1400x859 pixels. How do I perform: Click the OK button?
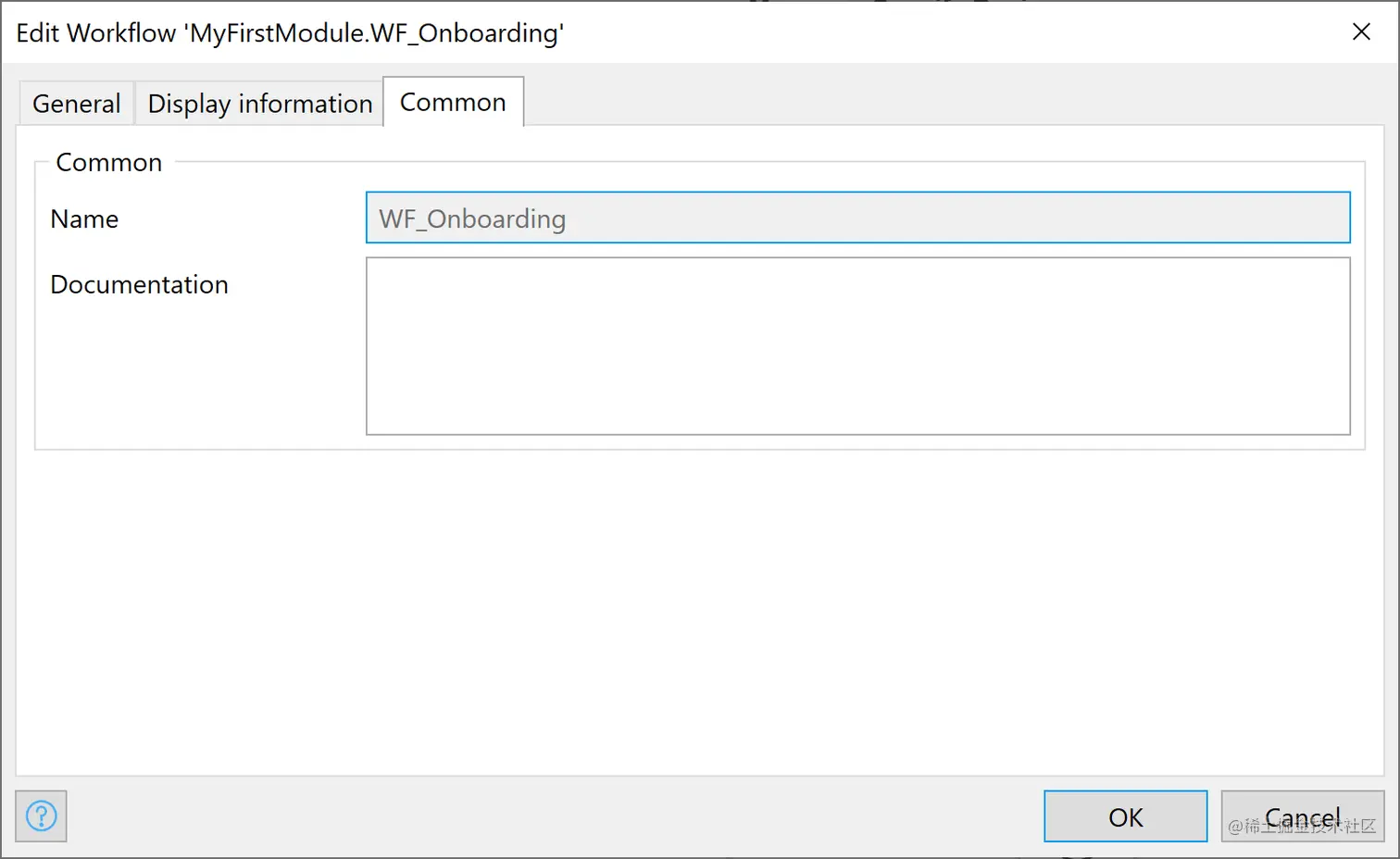click(x=1125, y=816)
